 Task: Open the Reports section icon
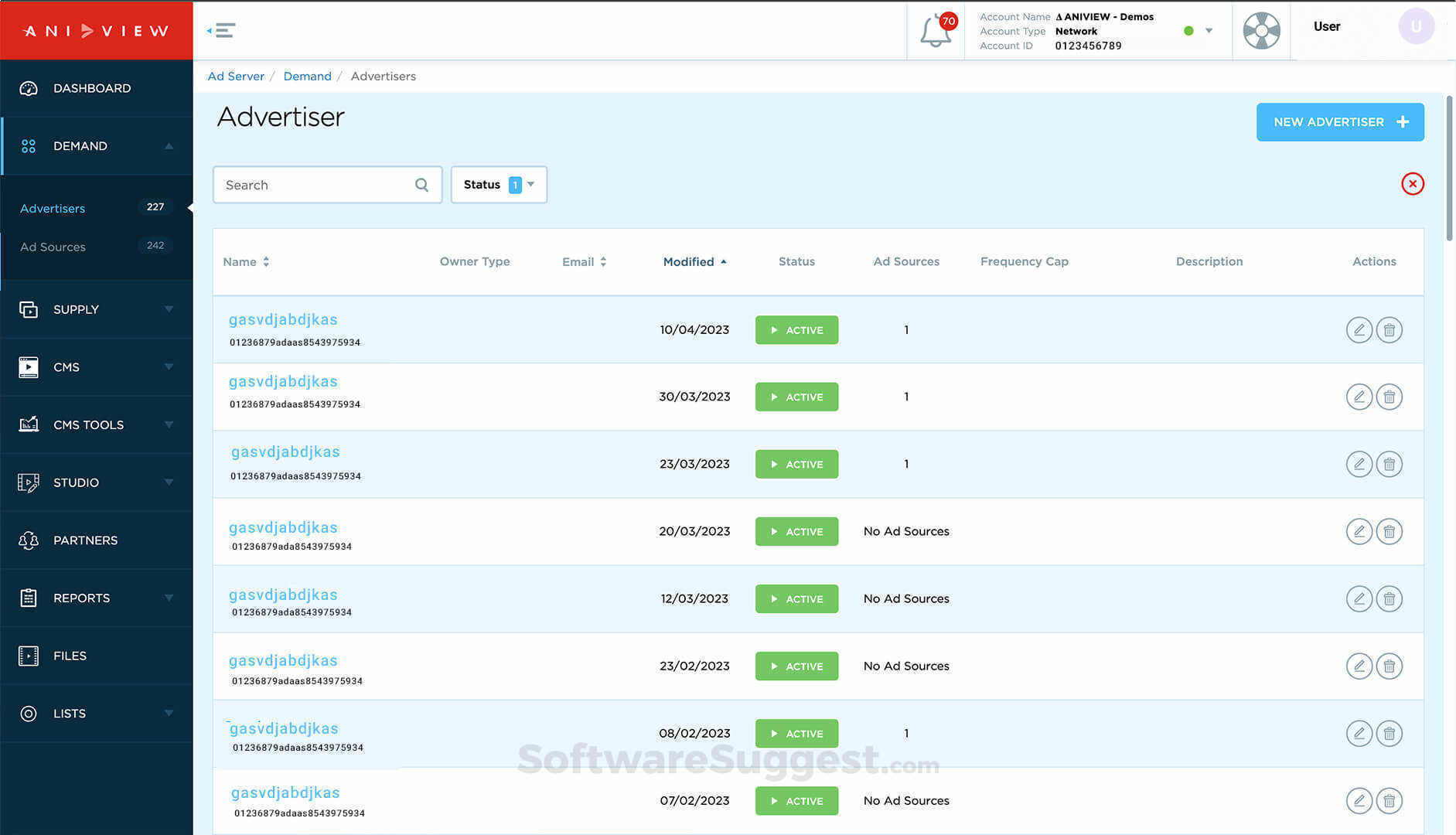pos(29,598)
